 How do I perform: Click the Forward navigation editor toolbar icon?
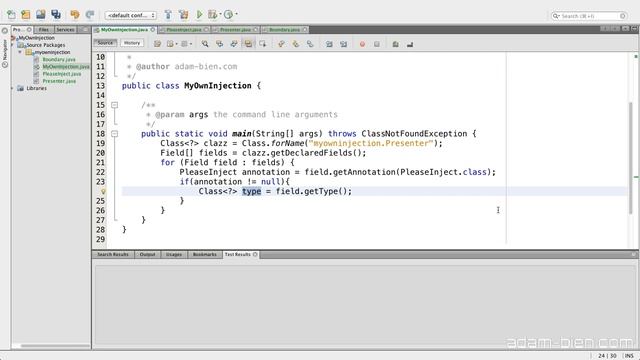click(184, 44)
